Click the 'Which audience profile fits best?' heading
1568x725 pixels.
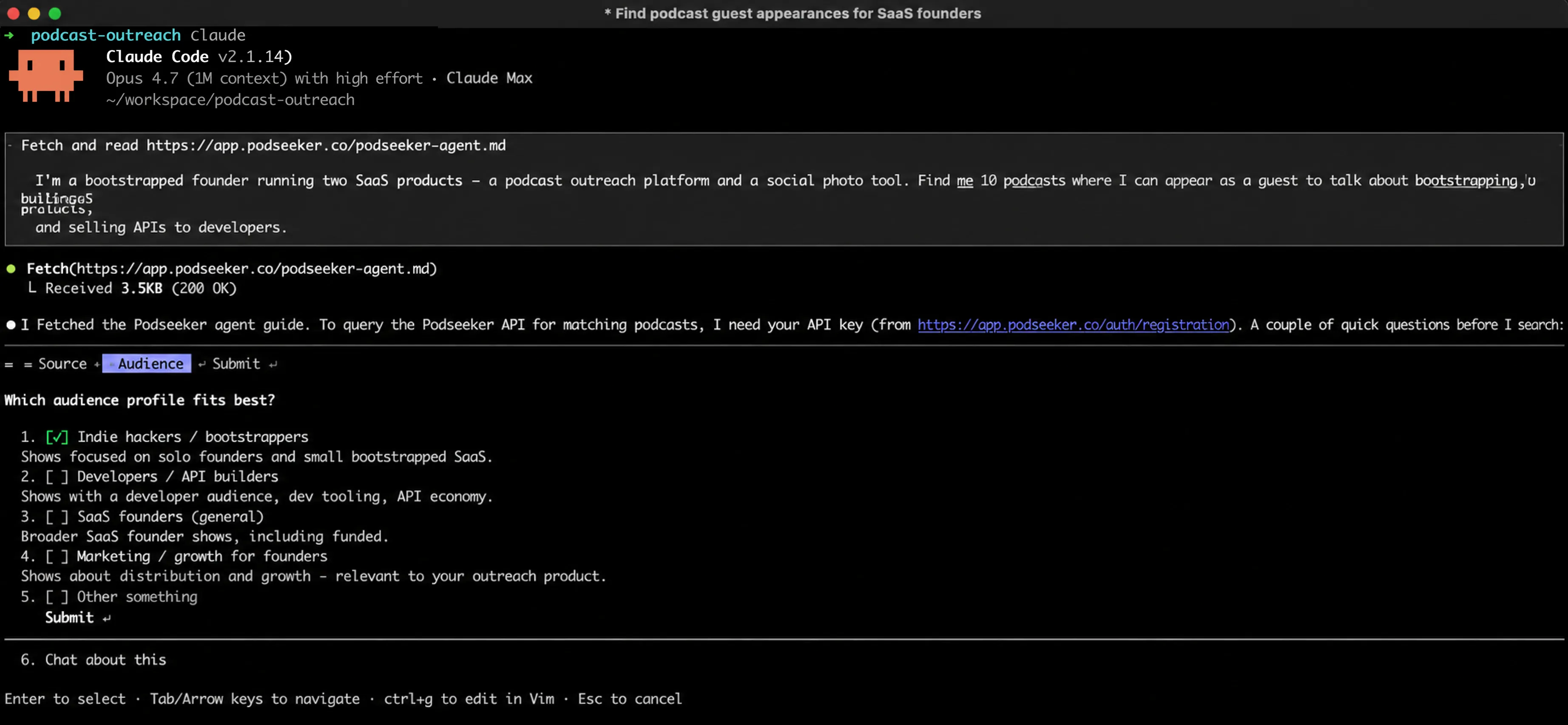click(140, 400)
